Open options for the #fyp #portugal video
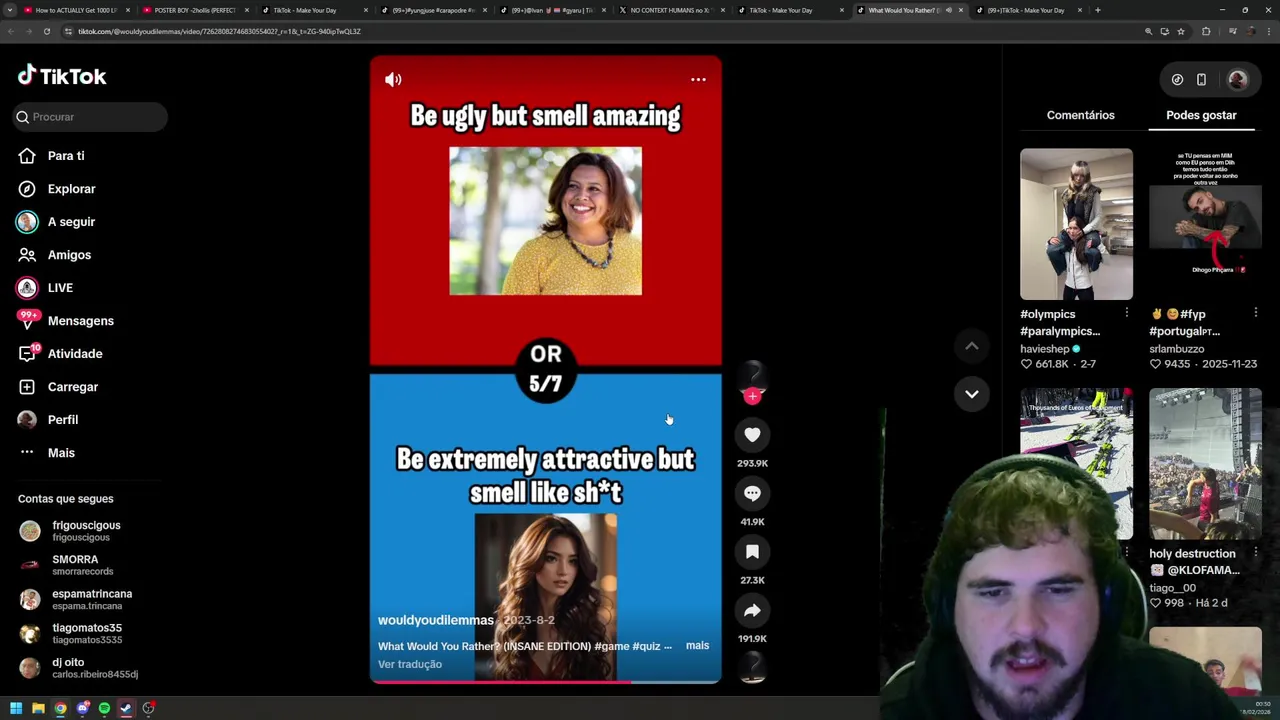 click(1255, 313)
